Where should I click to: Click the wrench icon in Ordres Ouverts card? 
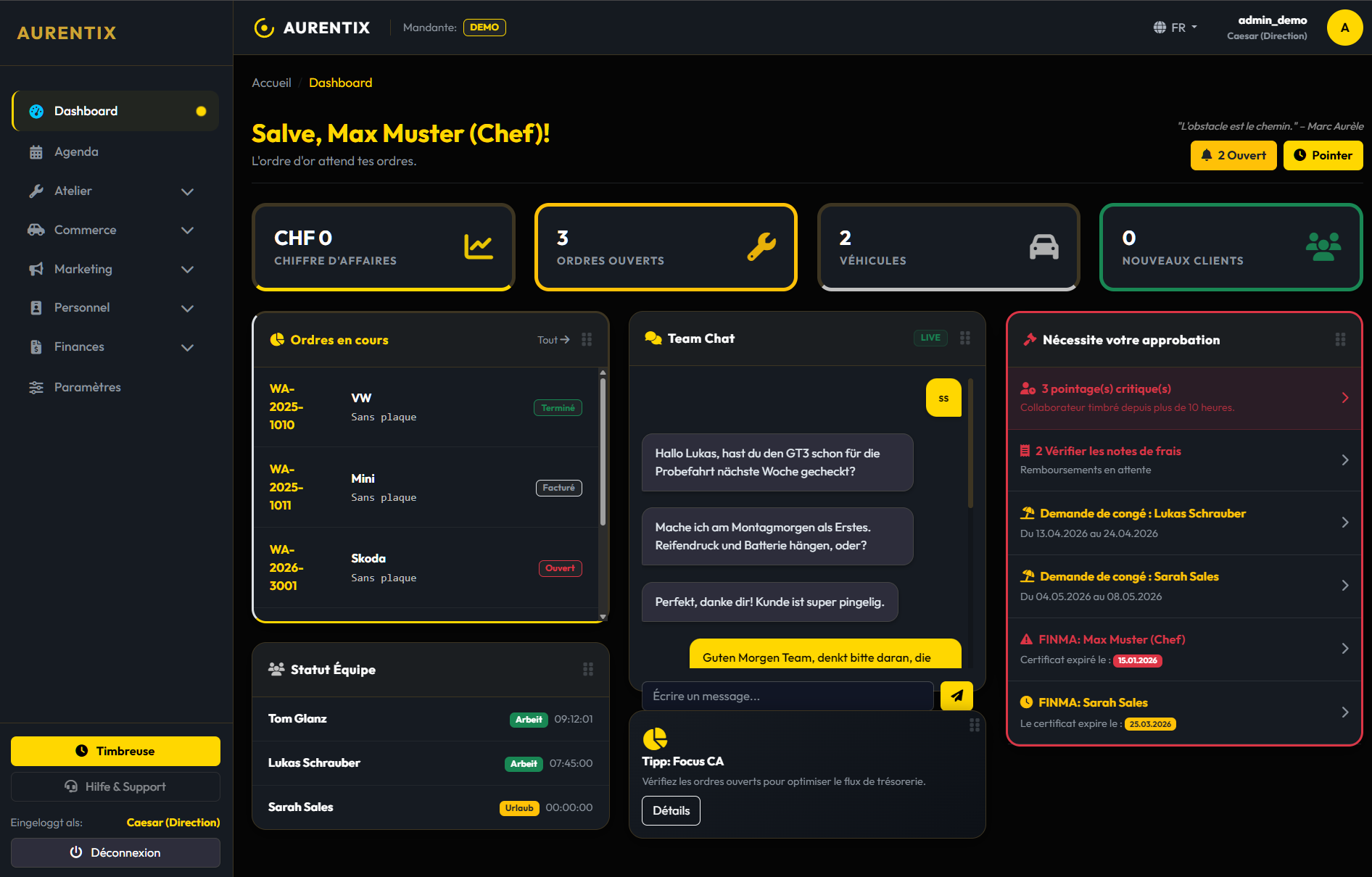761,247
